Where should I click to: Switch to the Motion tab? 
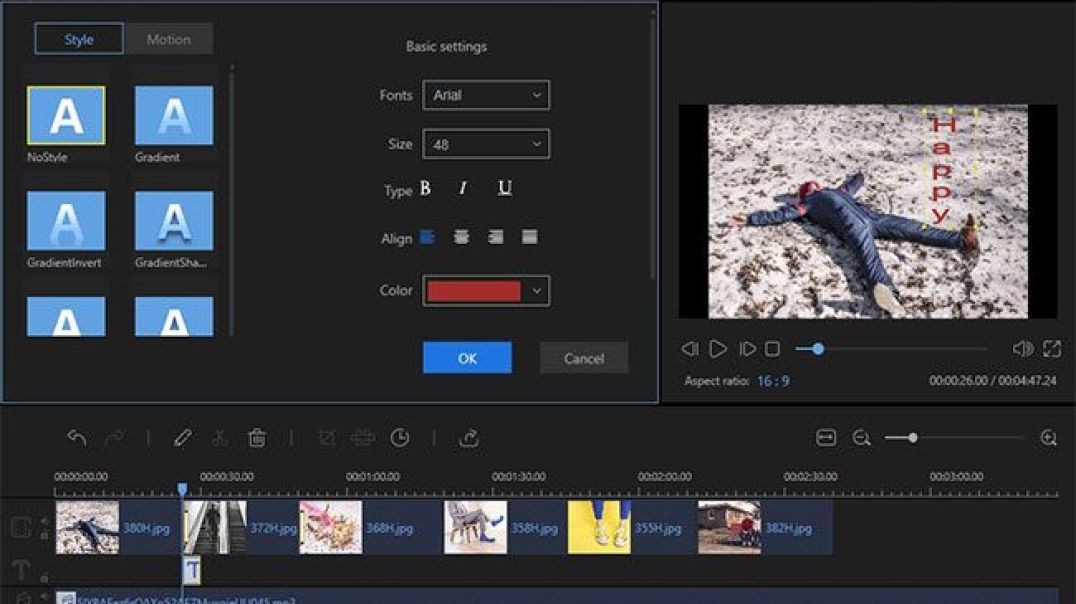pyautogui.click(x=168, y=39)
